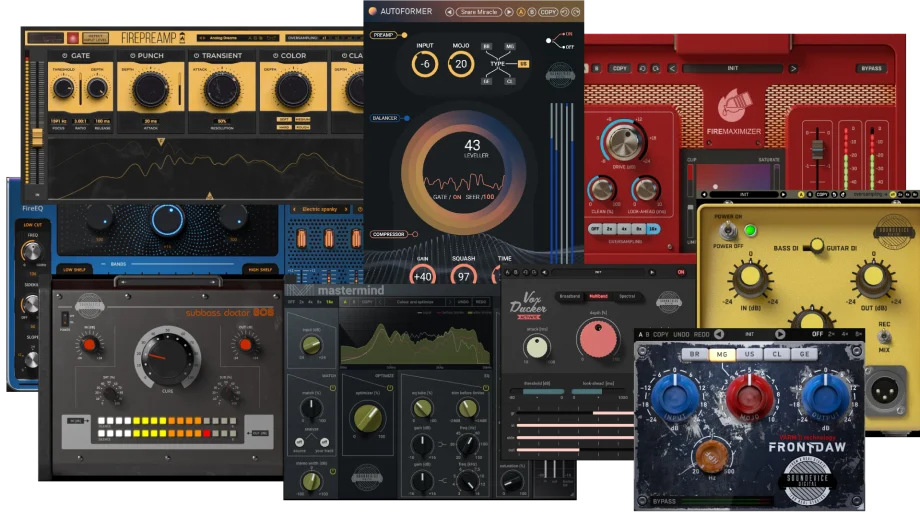The image size is (920, 518).
Task: Select the US preamp type in Autoformer
Action: coord(523,63)
